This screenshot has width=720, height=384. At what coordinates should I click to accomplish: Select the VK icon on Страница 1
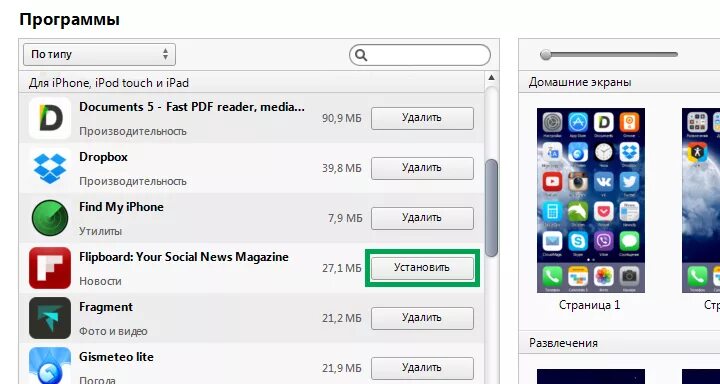pos(603,182)
